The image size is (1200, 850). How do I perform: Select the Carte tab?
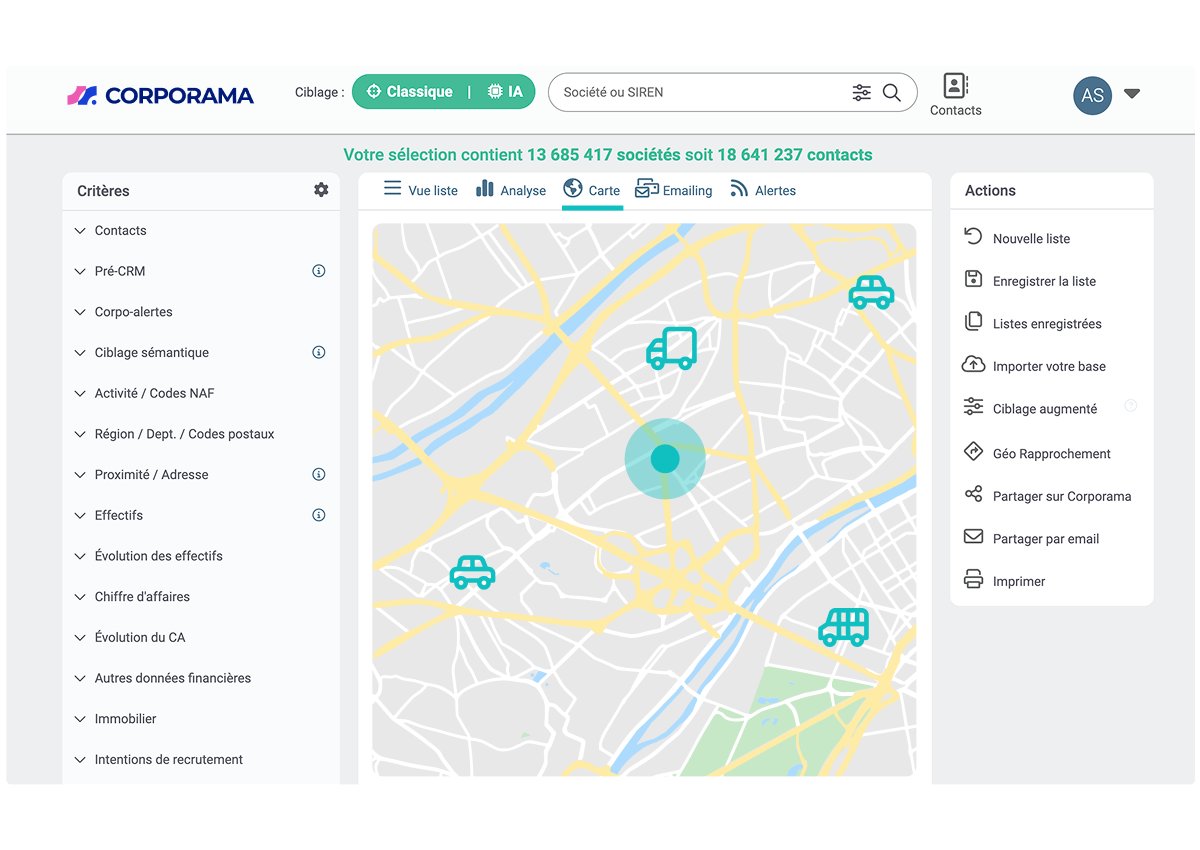(x=592, y=190)
